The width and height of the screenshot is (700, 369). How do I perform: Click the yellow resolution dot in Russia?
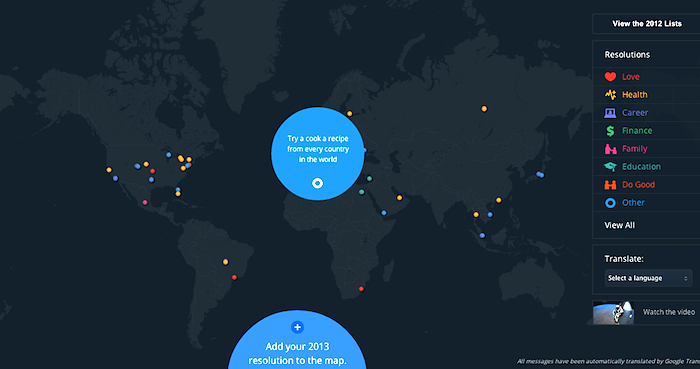(484, 109)
